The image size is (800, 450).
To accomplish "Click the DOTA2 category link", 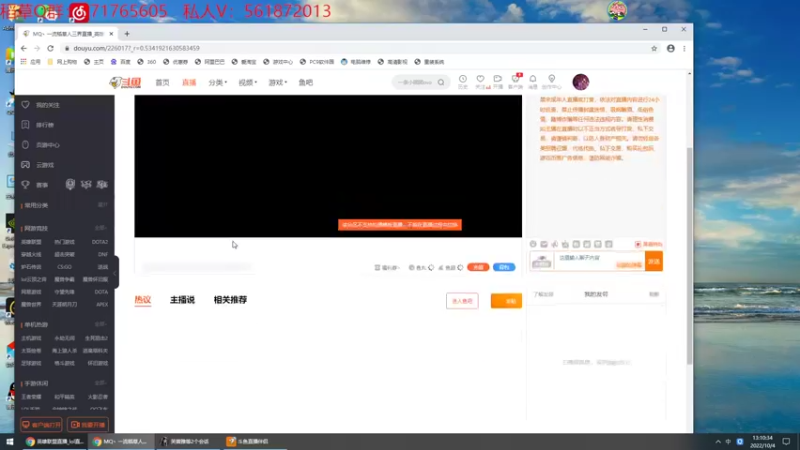I will (99, 242).
